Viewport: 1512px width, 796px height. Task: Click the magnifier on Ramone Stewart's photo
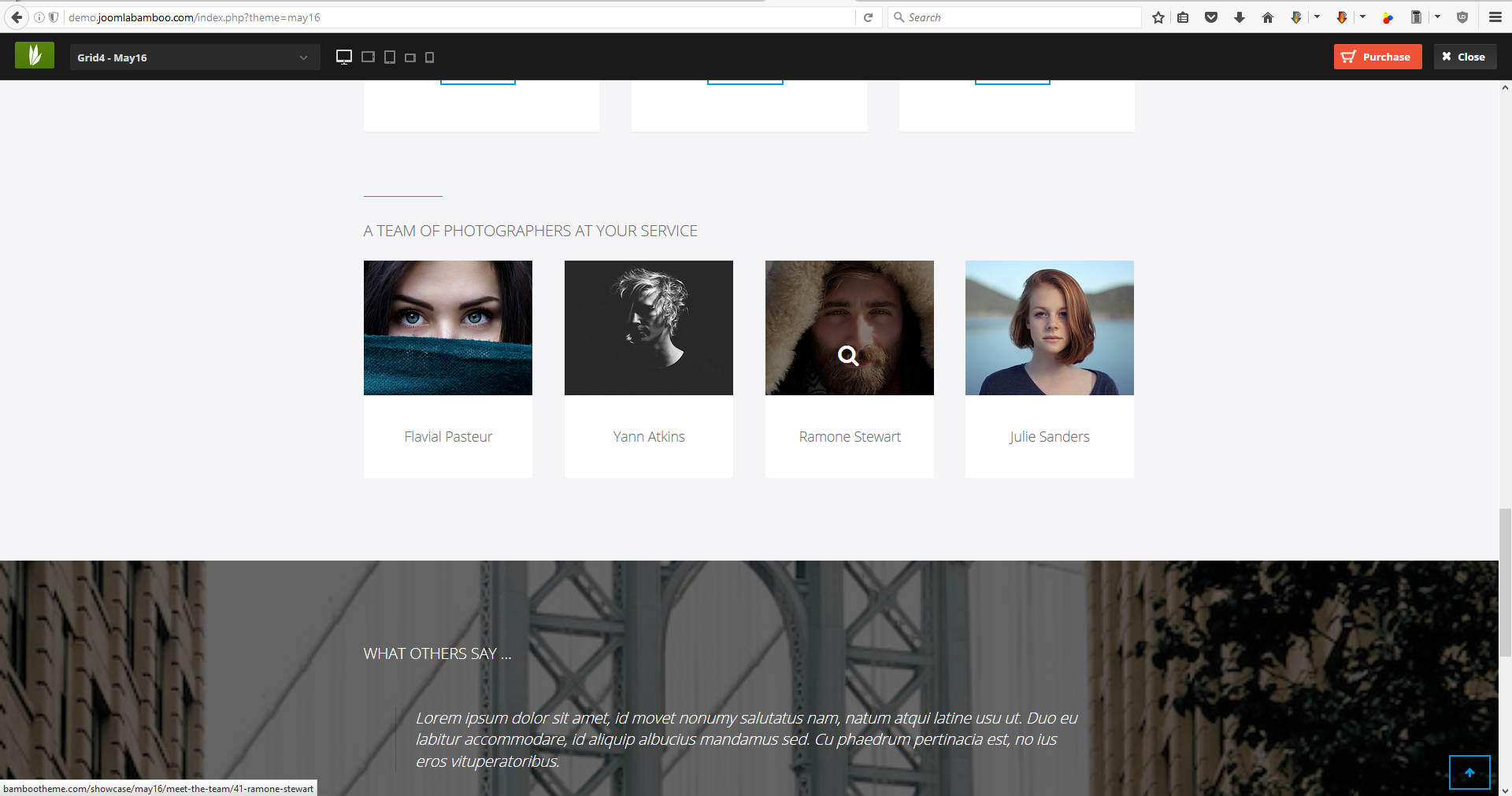[x=848, y=356]
